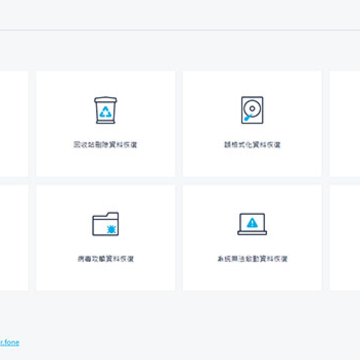
Task: Select the 誤格式化資料恢復 label
Action: [252, 145]
